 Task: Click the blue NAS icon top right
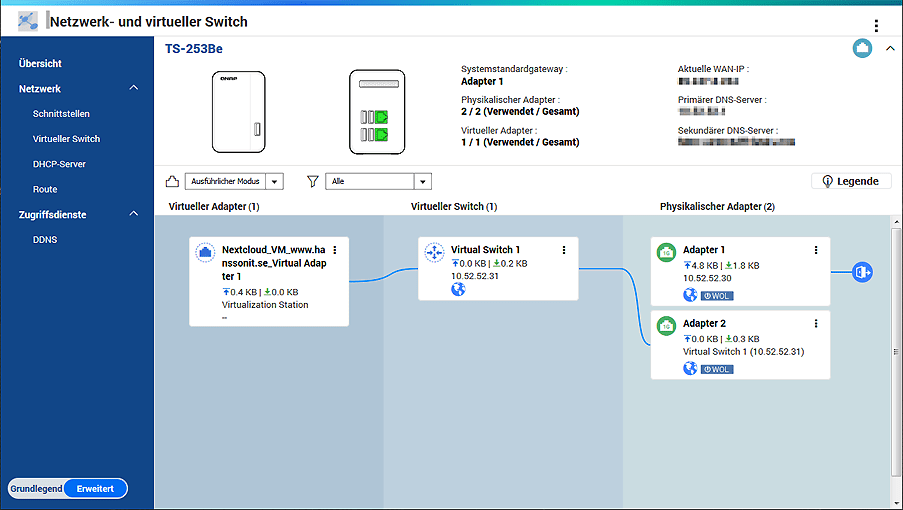pyautogui.click(x=862, y=48)
